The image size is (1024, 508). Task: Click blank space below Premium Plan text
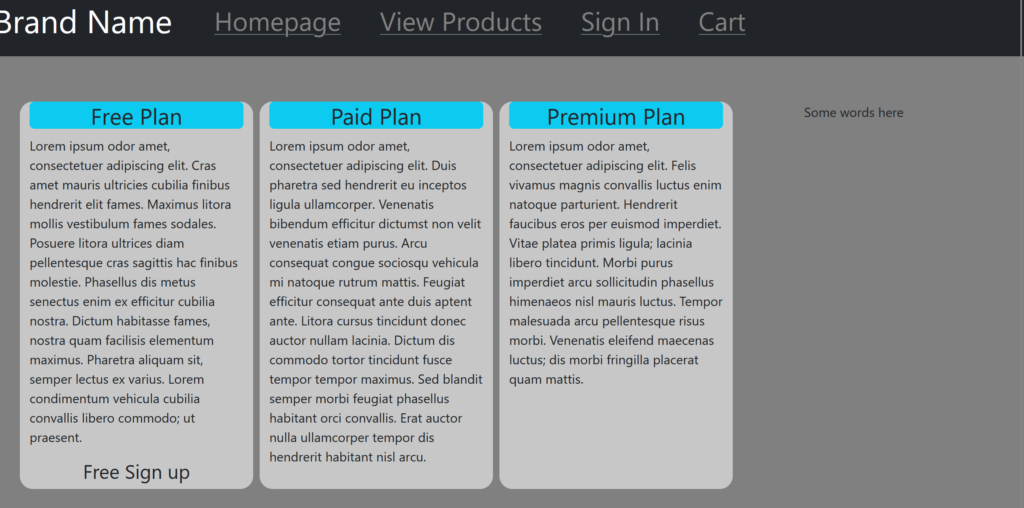615,440
